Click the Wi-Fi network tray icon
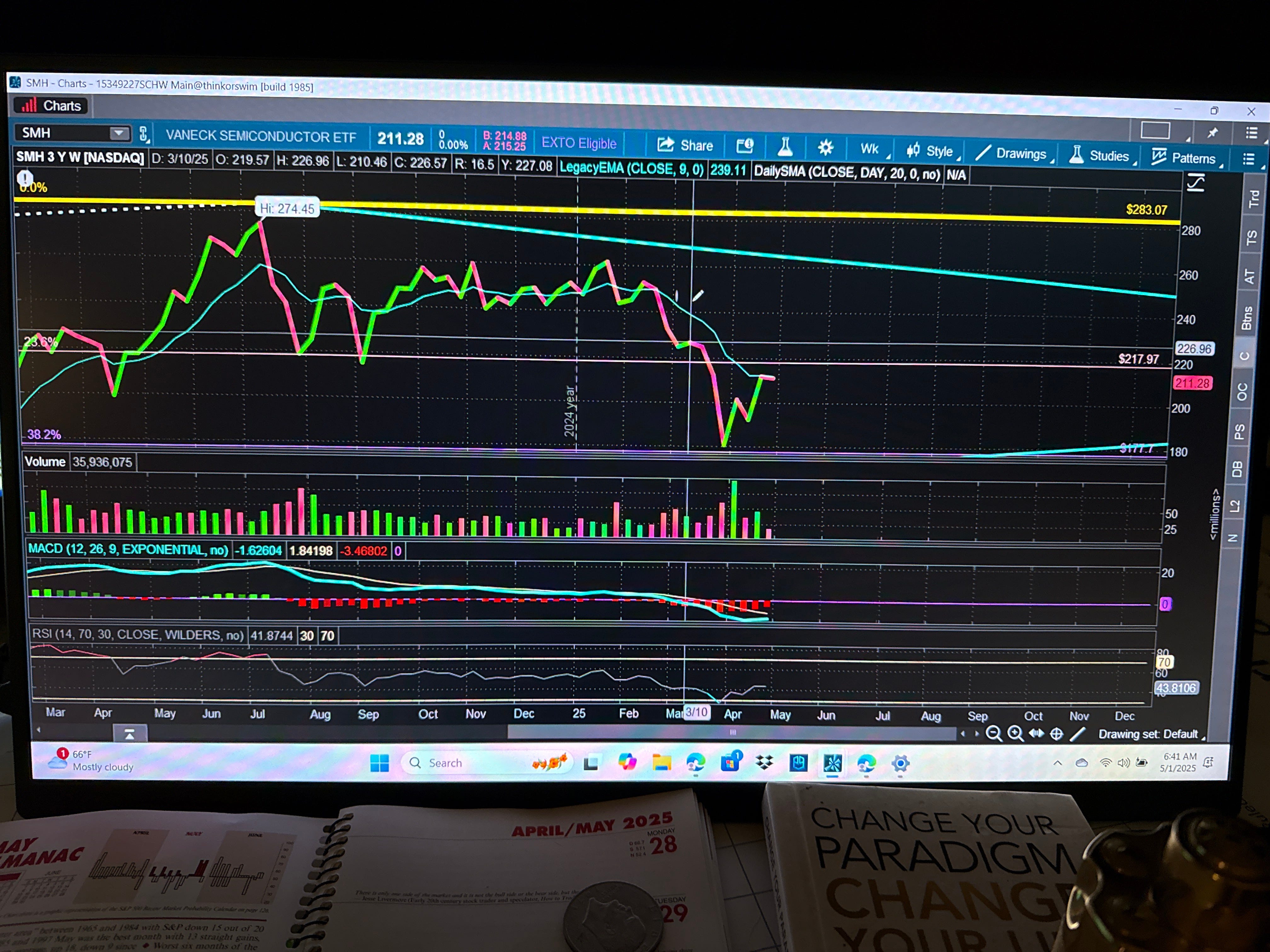 1105,762
